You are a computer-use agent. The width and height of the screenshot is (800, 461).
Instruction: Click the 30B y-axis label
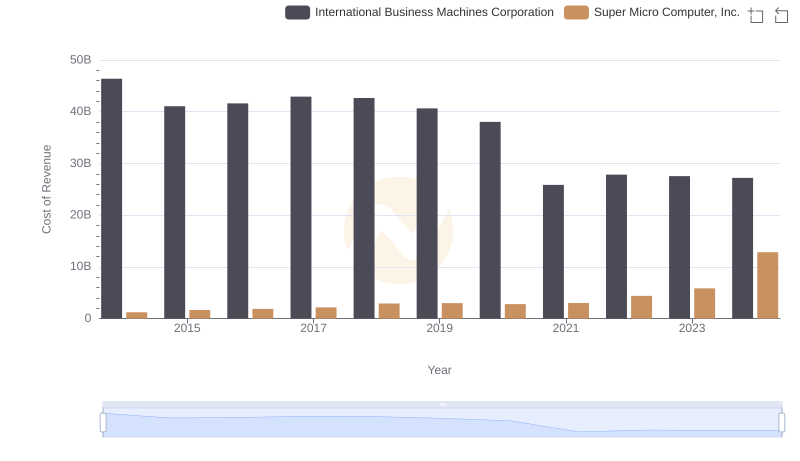pos(81,163)
